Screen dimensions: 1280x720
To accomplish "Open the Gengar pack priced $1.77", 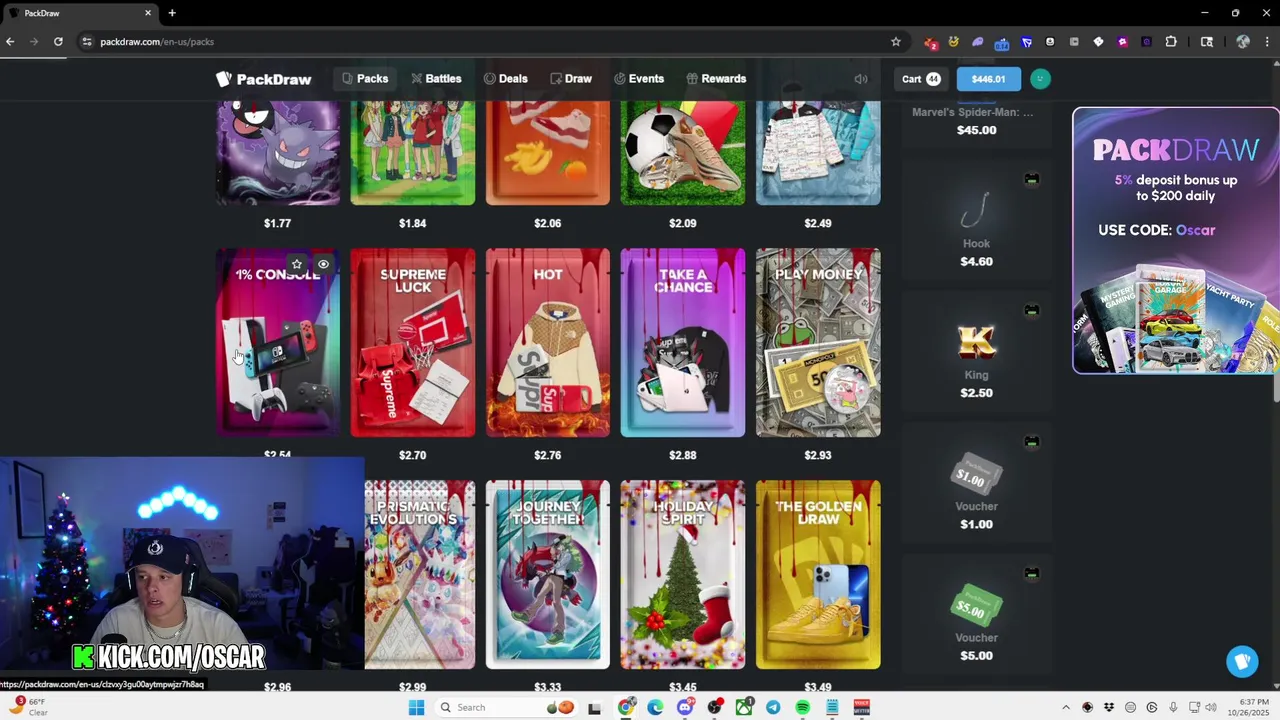I will (278, 152).
